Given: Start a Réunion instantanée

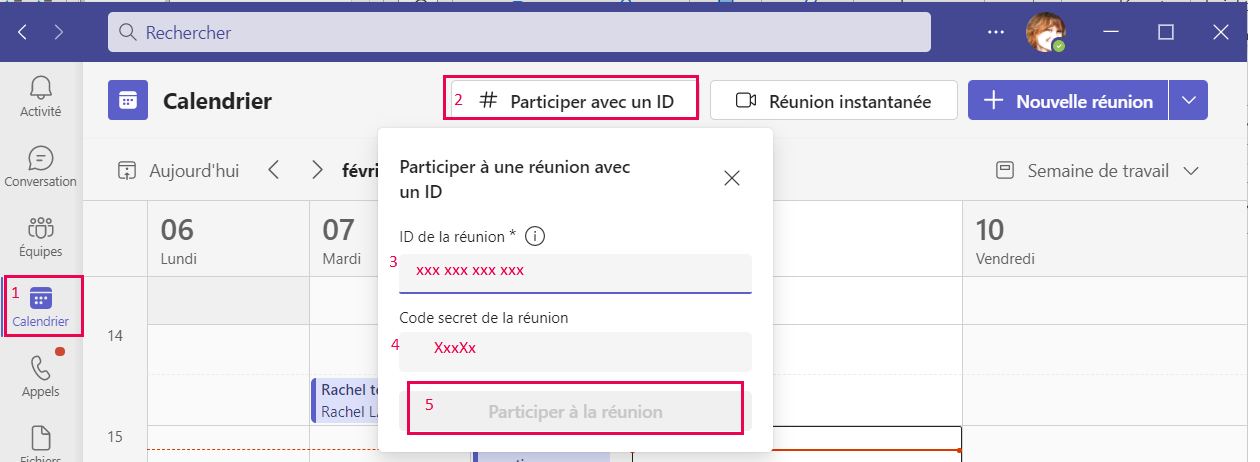Looking at the screenshot, I should (833, 101).
